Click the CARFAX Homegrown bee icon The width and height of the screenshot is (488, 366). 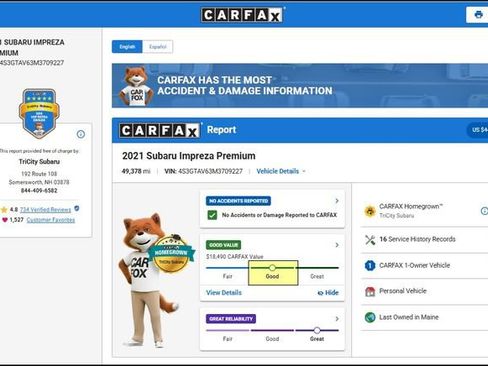click(x=370, y=211)
